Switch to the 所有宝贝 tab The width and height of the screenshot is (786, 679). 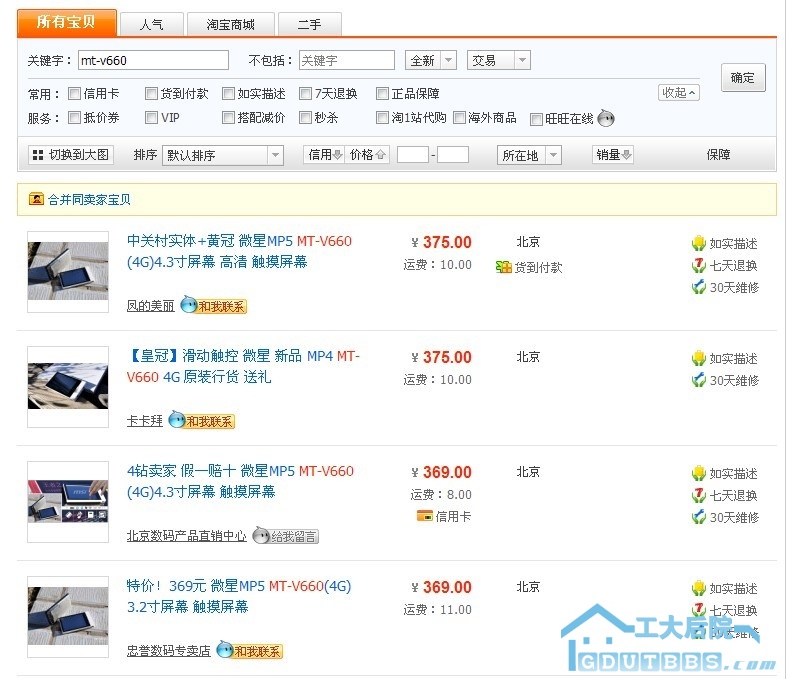(67, 23)
